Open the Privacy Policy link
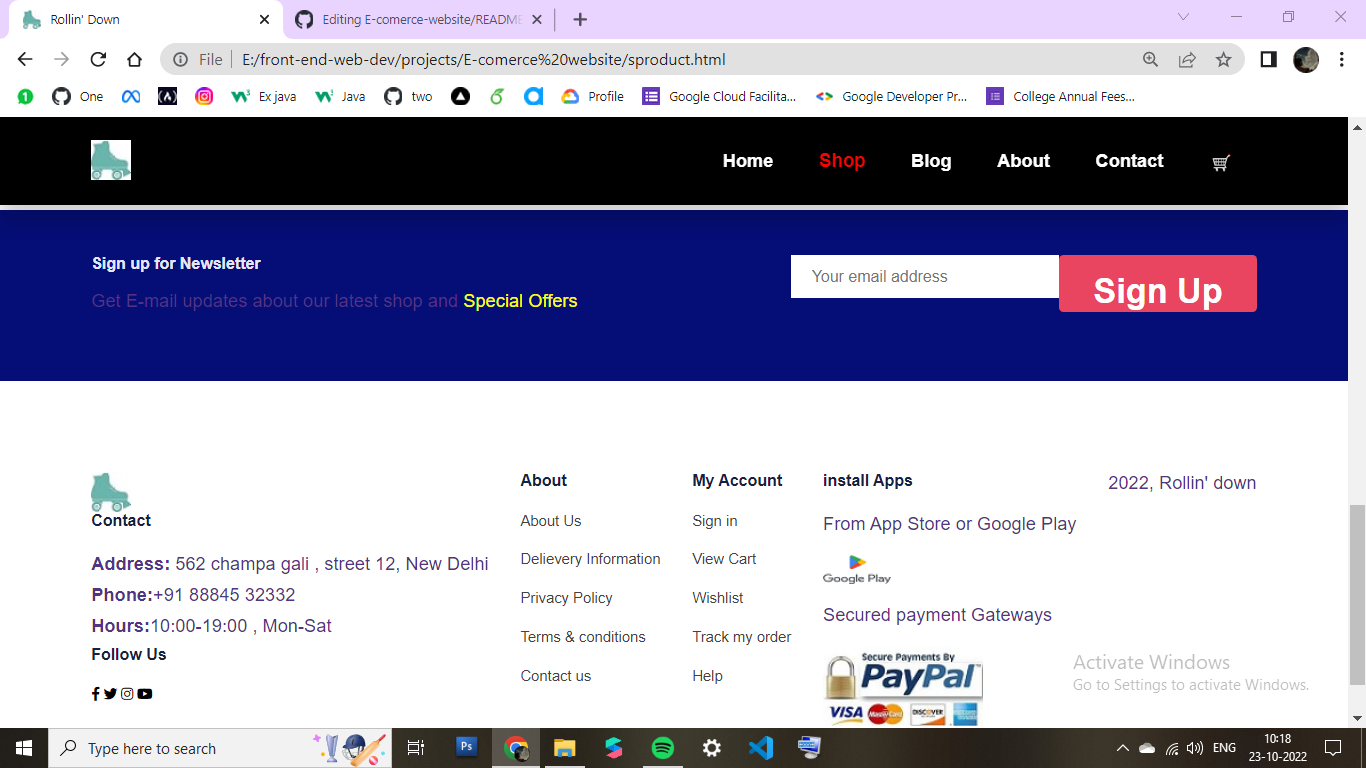Viewport: 1366px width, 768px height. 566,598
